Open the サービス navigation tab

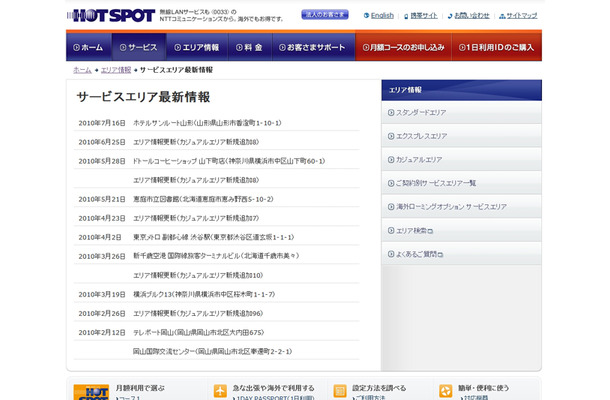click(x=139, y=47)
